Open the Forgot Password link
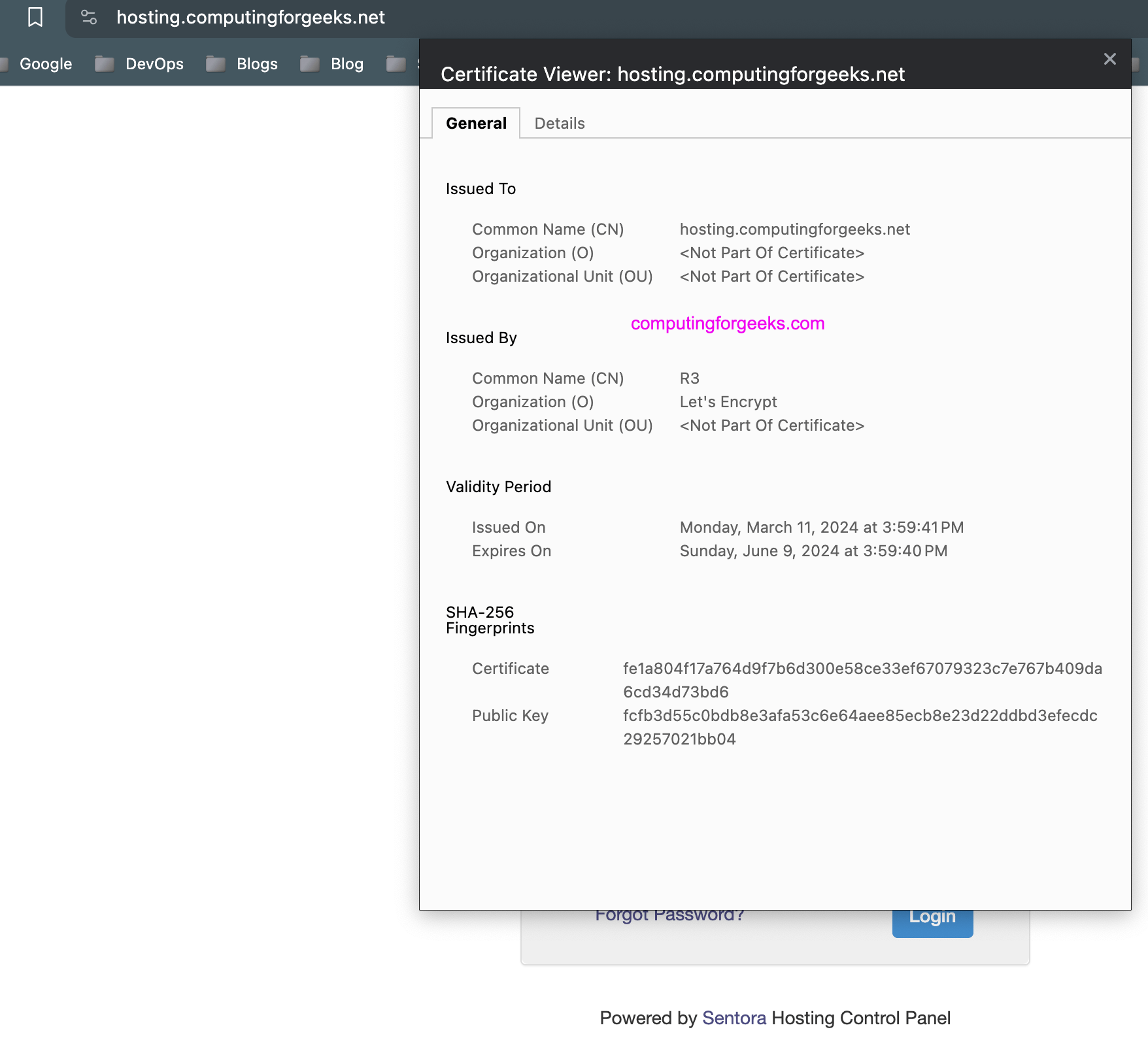Viewport: 1148px width, 1055px height. pyautogui.click(x=669, y=914)
